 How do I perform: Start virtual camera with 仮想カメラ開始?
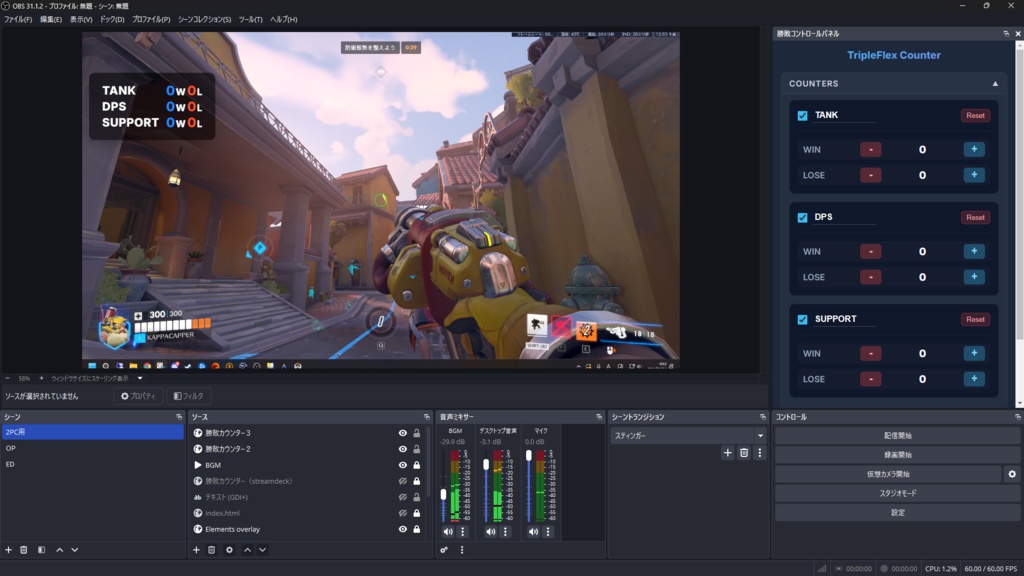pyautogui.click(x=888, y=474)
